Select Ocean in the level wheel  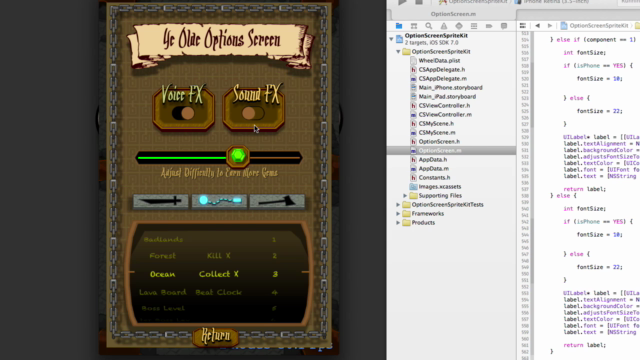point(162,274)
